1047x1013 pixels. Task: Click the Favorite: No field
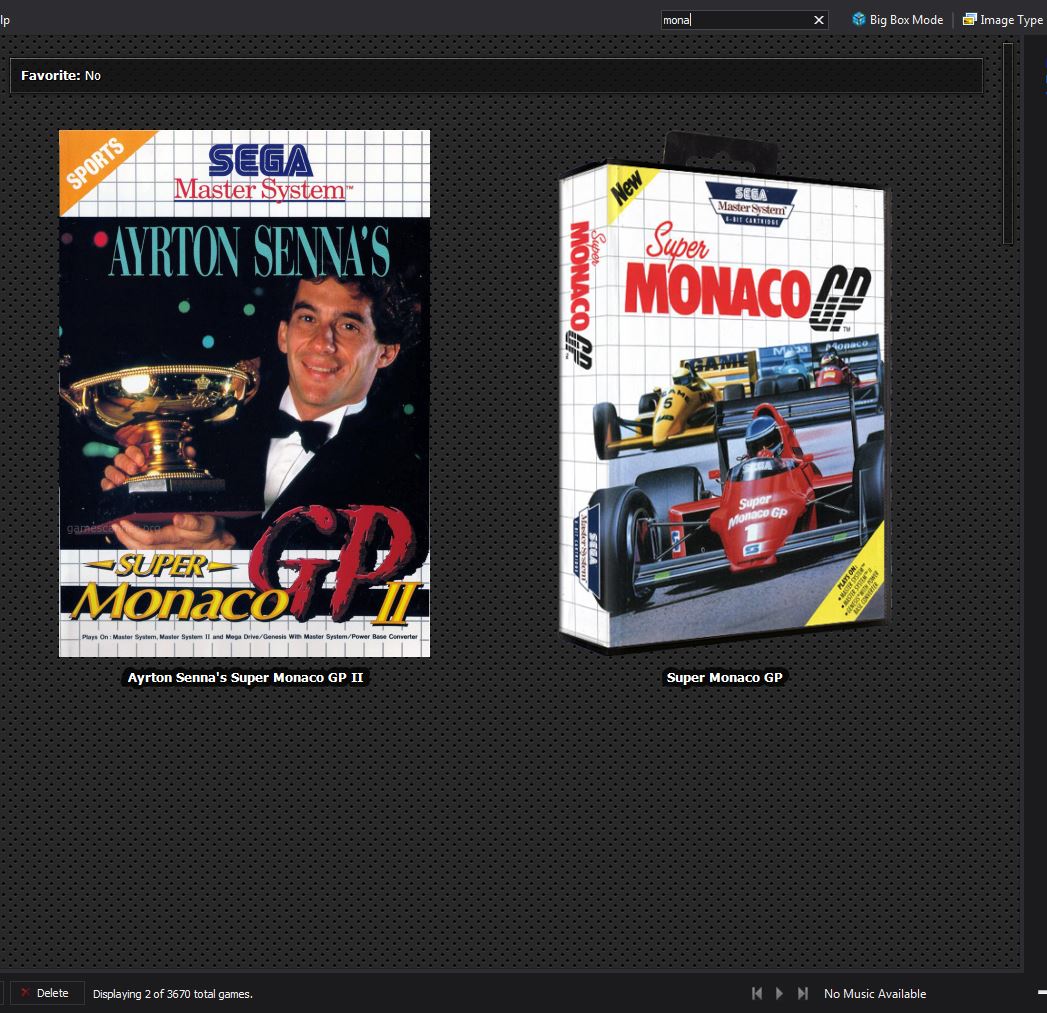496,75
